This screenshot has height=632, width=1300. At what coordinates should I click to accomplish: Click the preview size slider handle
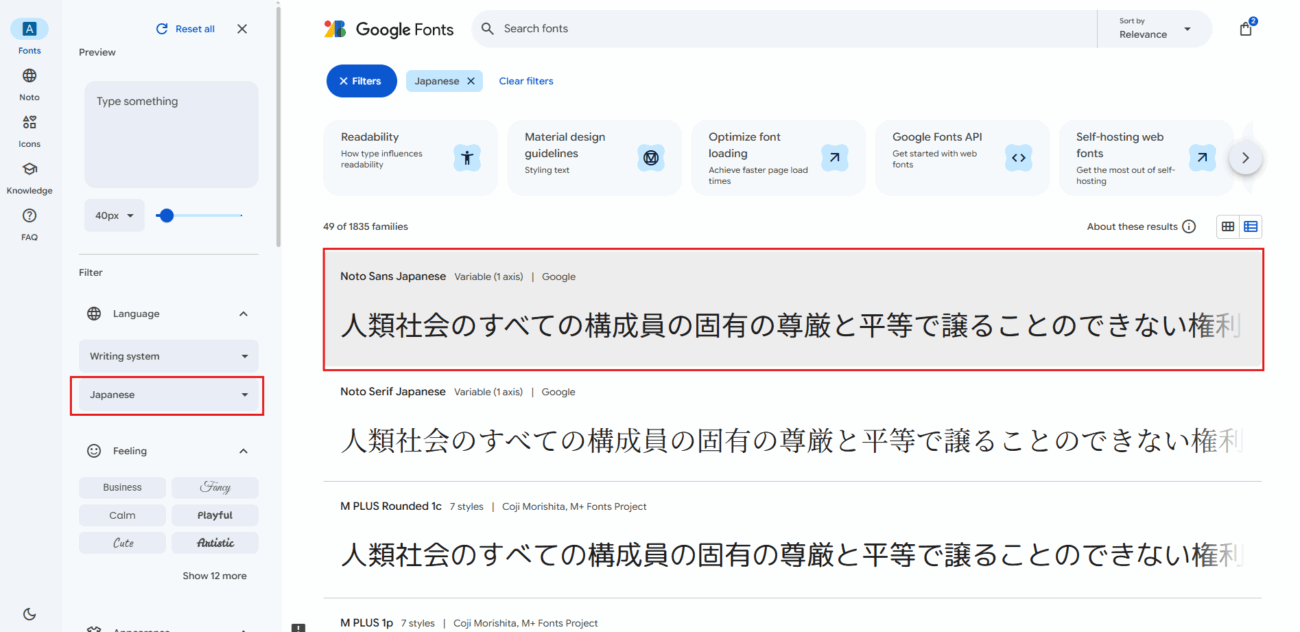click(x=166, y=215)
